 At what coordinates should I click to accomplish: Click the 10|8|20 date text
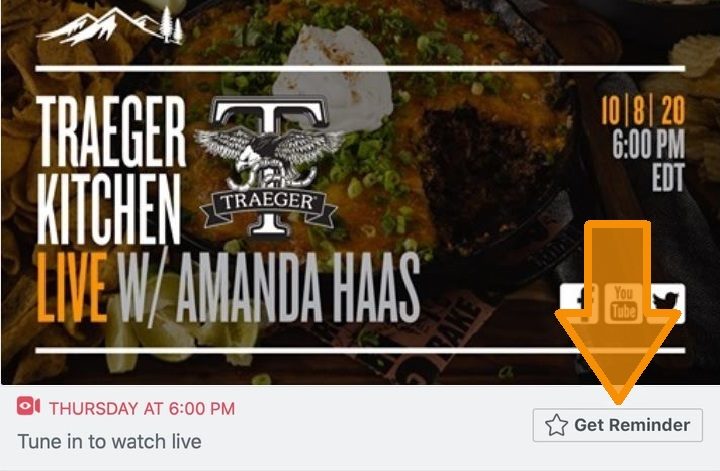[x=643, y=110]
